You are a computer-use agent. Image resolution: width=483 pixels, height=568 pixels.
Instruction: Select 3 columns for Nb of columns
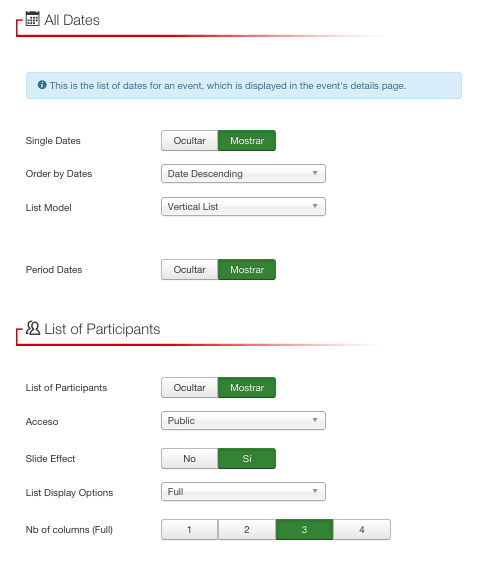[x=304, y=530]
